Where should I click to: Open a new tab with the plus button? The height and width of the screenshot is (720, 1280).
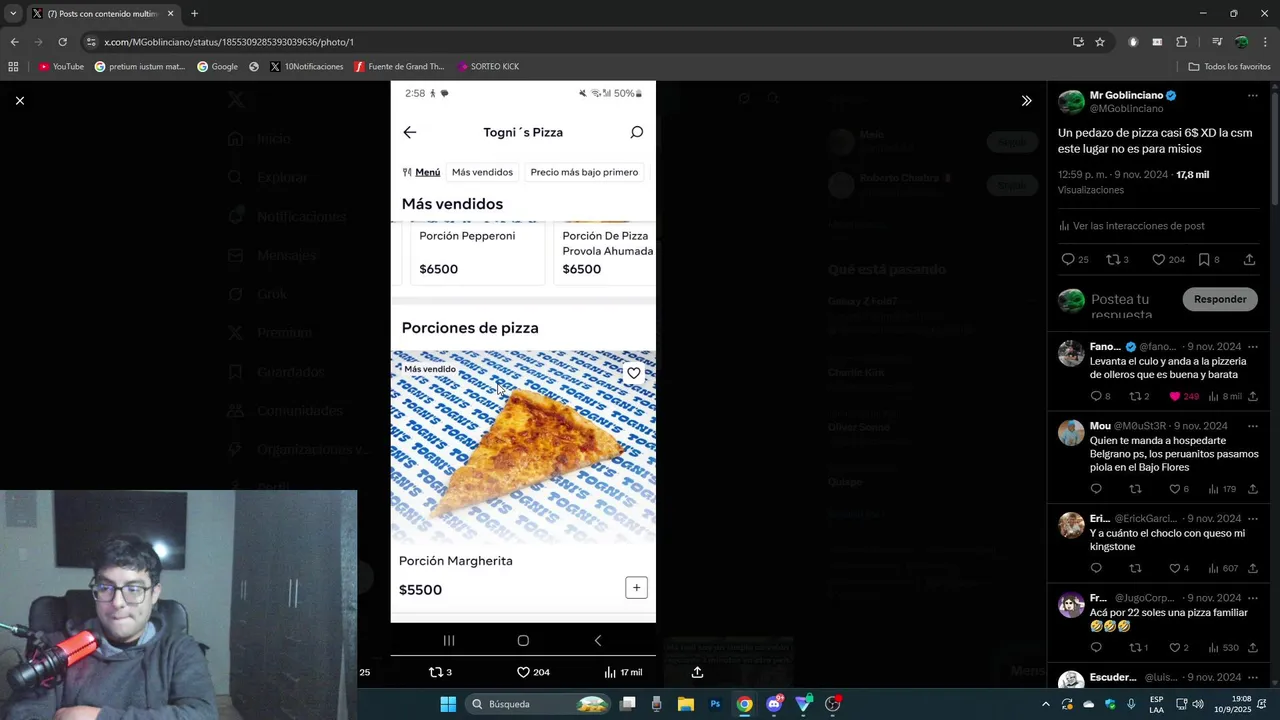(x=194, y=13)
